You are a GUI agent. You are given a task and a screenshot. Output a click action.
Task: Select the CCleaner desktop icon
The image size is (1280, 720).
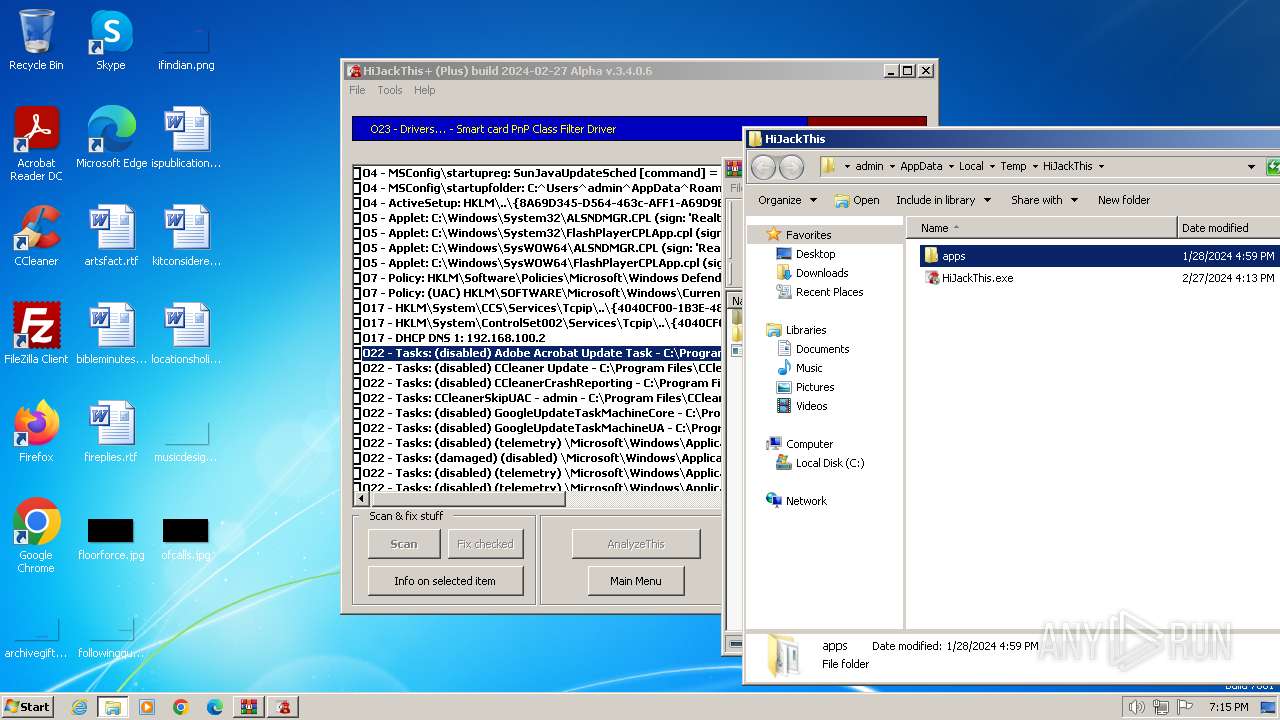[x=36, y=236]
